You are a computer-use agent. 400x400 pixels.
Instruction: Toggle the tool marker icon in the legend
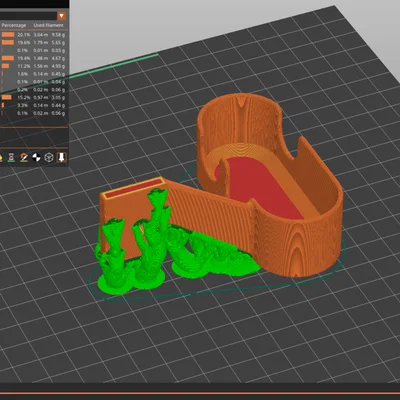pyautogui.click(x=61, y=157)
